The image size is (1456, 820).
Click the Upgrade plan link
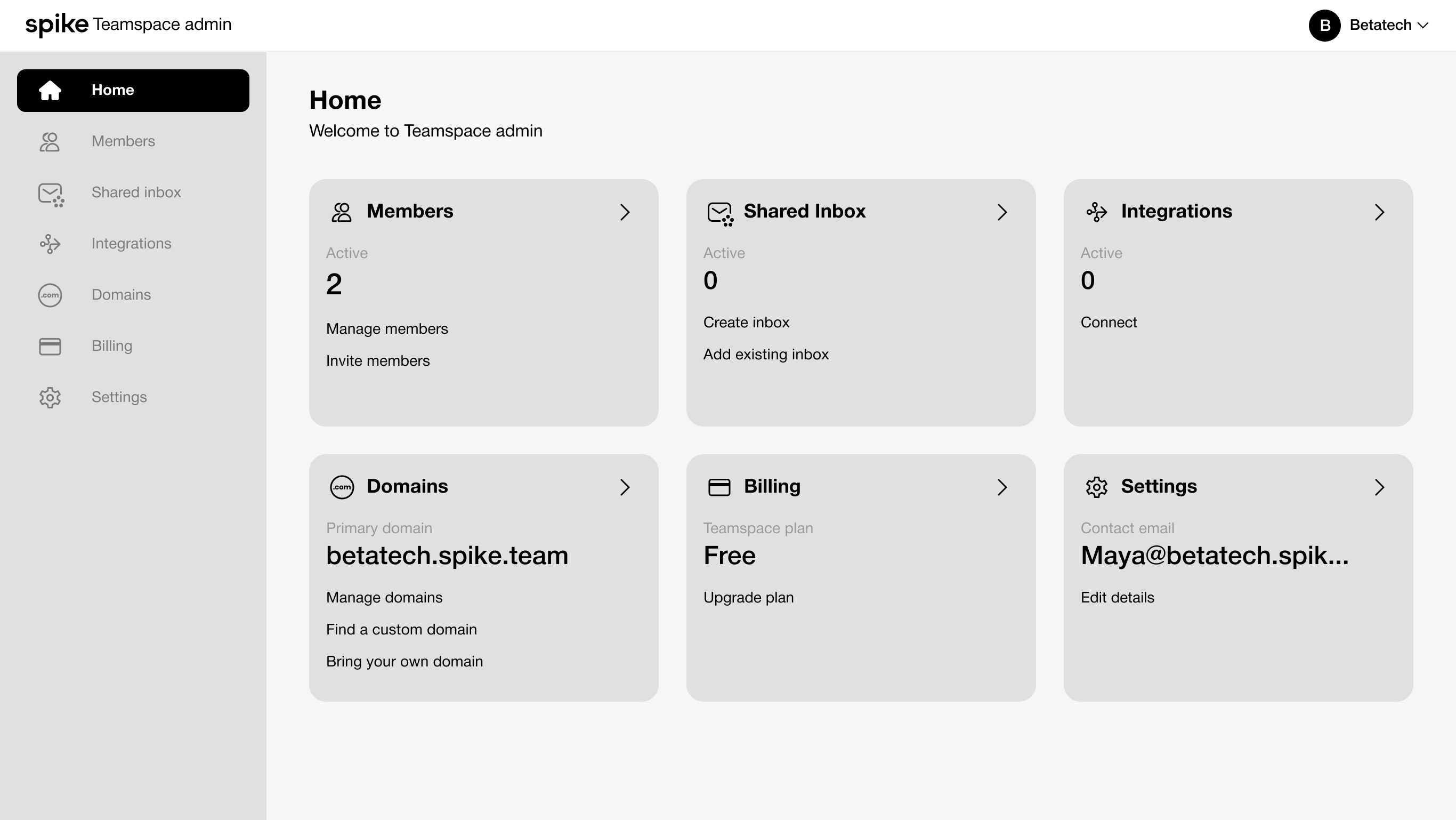pos(748,598)
